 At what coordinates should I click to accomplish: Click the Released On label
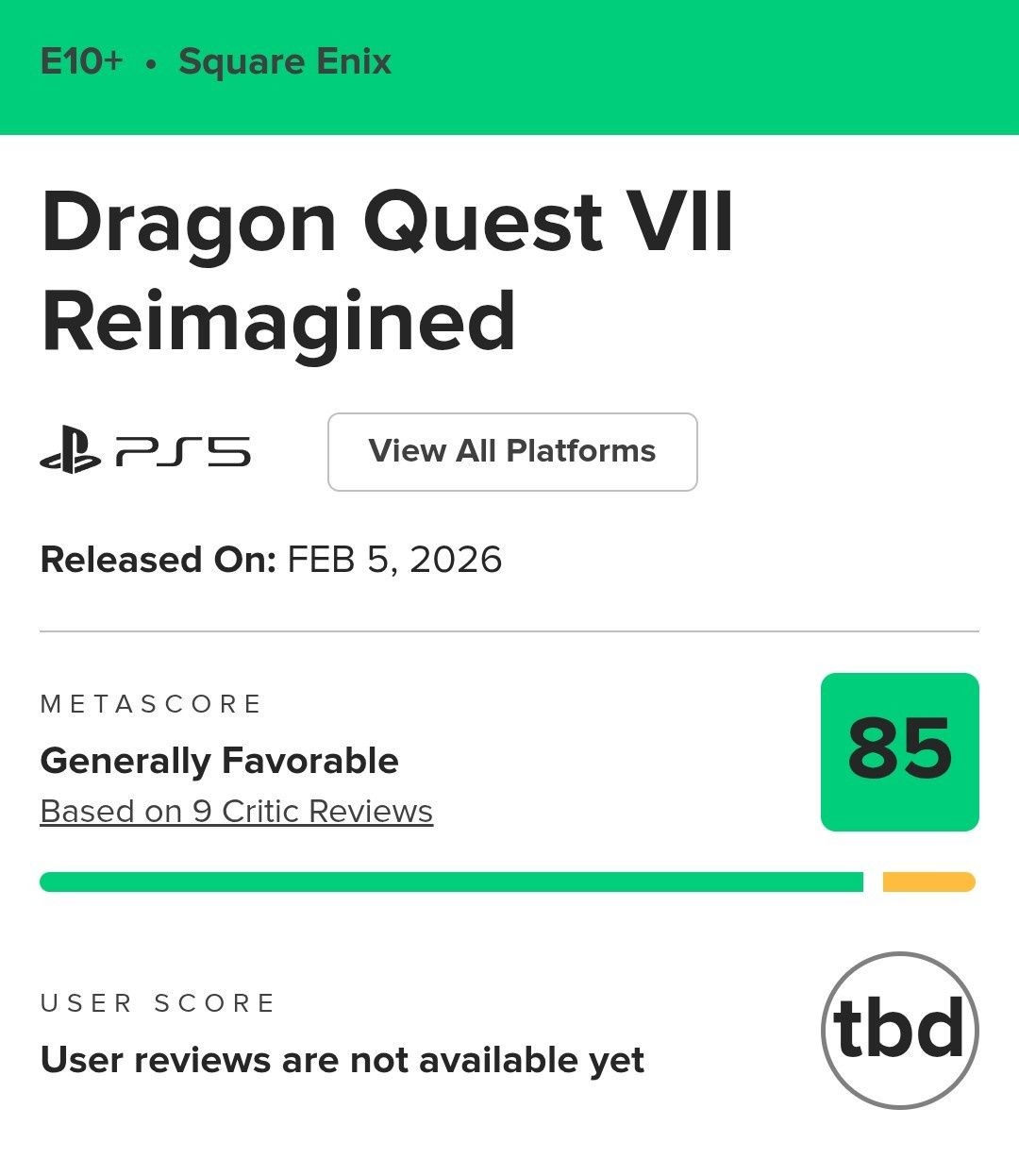[x=158, y=560]
